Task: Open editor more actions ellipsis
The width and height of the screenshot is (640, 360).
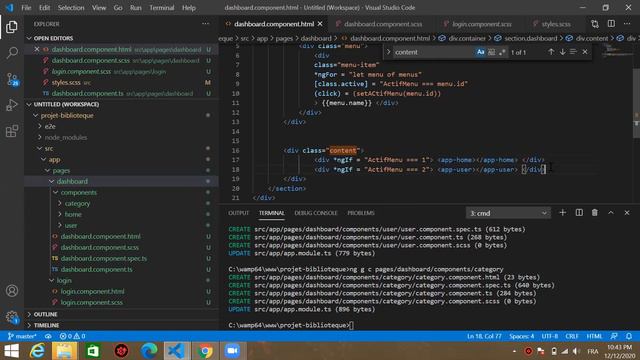Action: (x=627, y=24)
